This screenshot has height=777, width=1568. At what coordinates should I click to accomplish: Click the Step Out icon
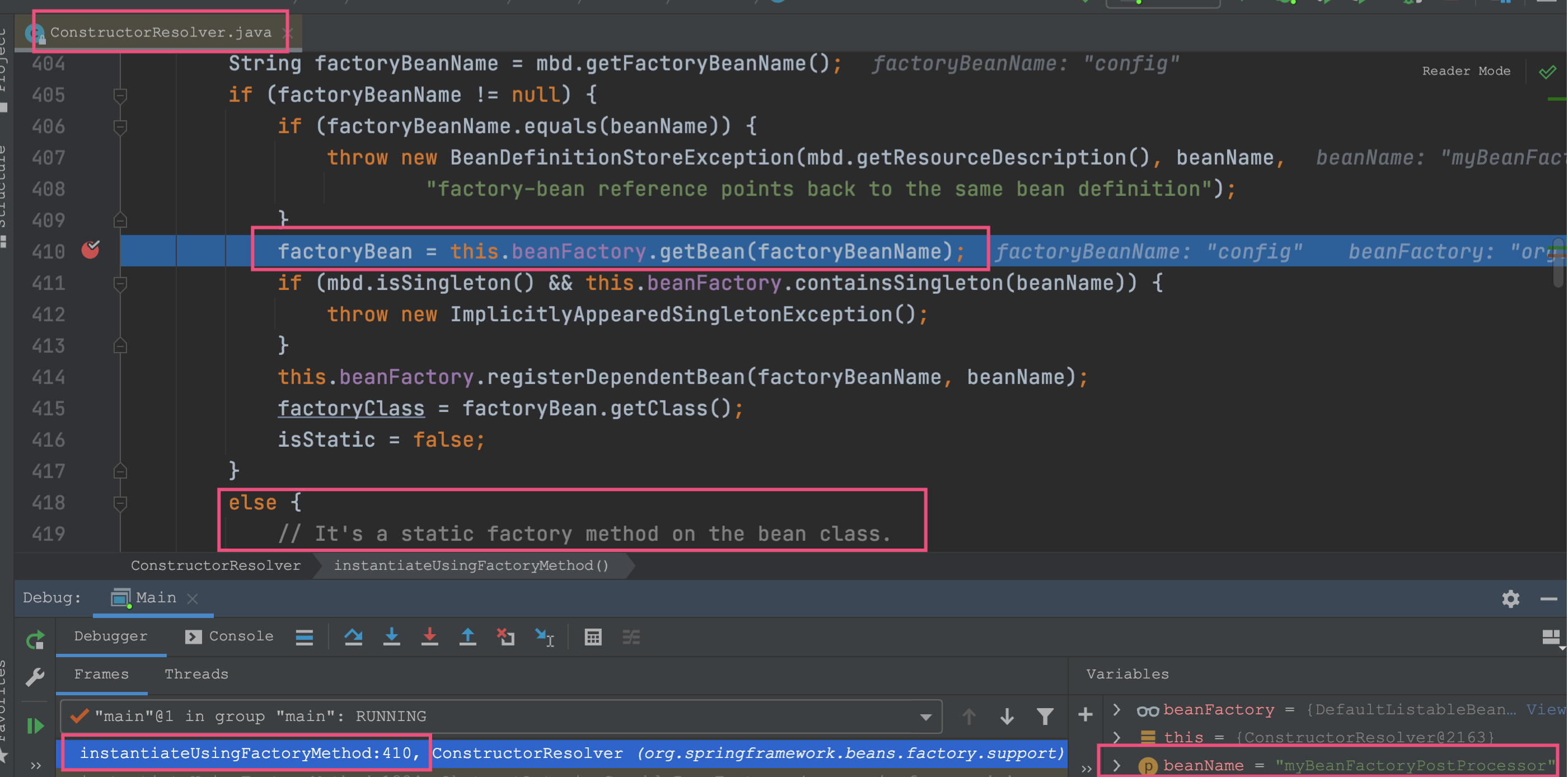(x=467, y=637)
